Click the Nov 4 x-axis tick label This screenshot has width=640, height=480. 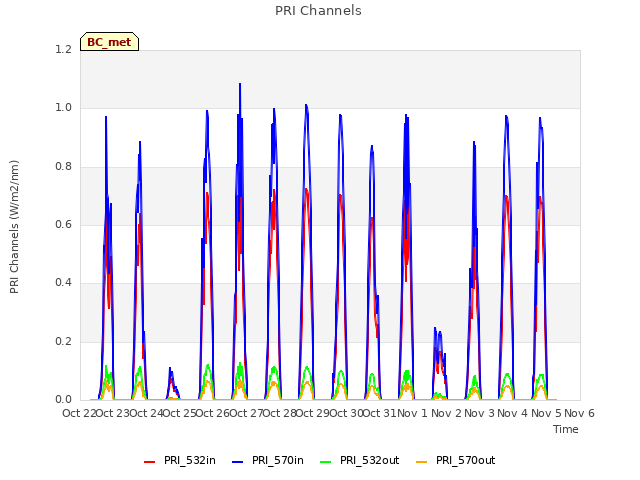(513, 413)
